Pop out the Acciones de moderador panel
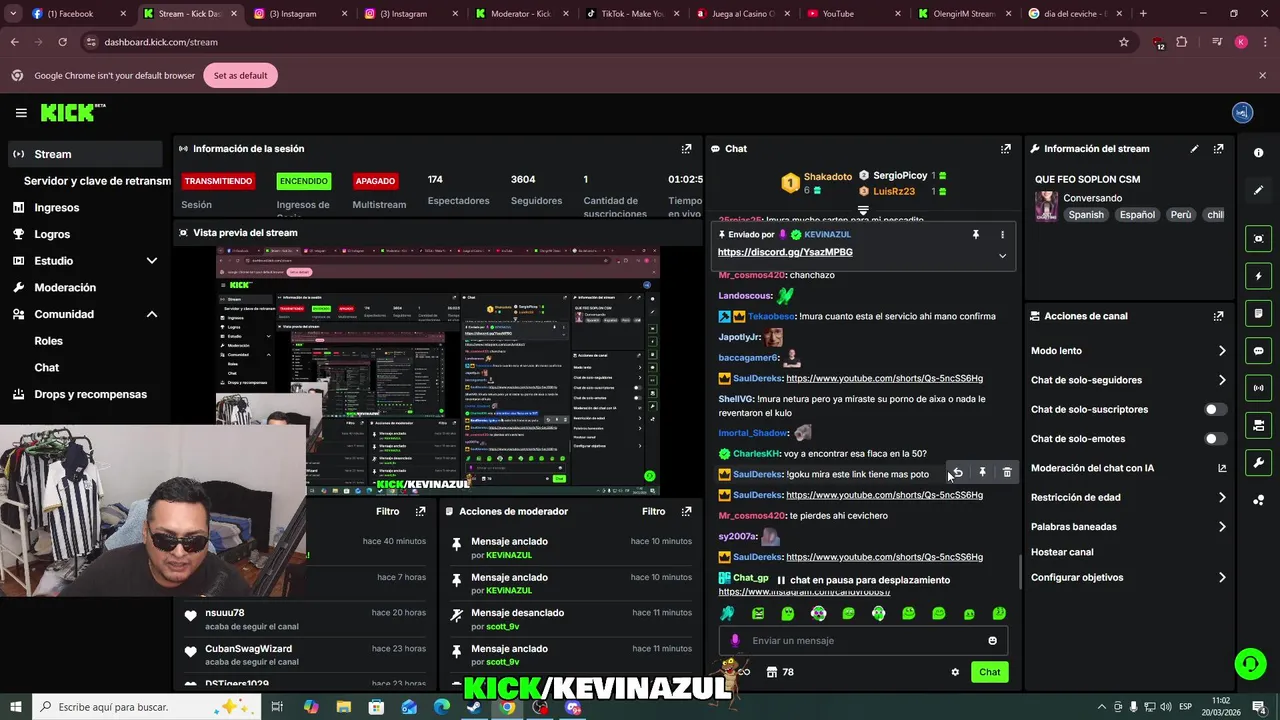Viewport: 1280px width, 720px height. tap(686, 511)
